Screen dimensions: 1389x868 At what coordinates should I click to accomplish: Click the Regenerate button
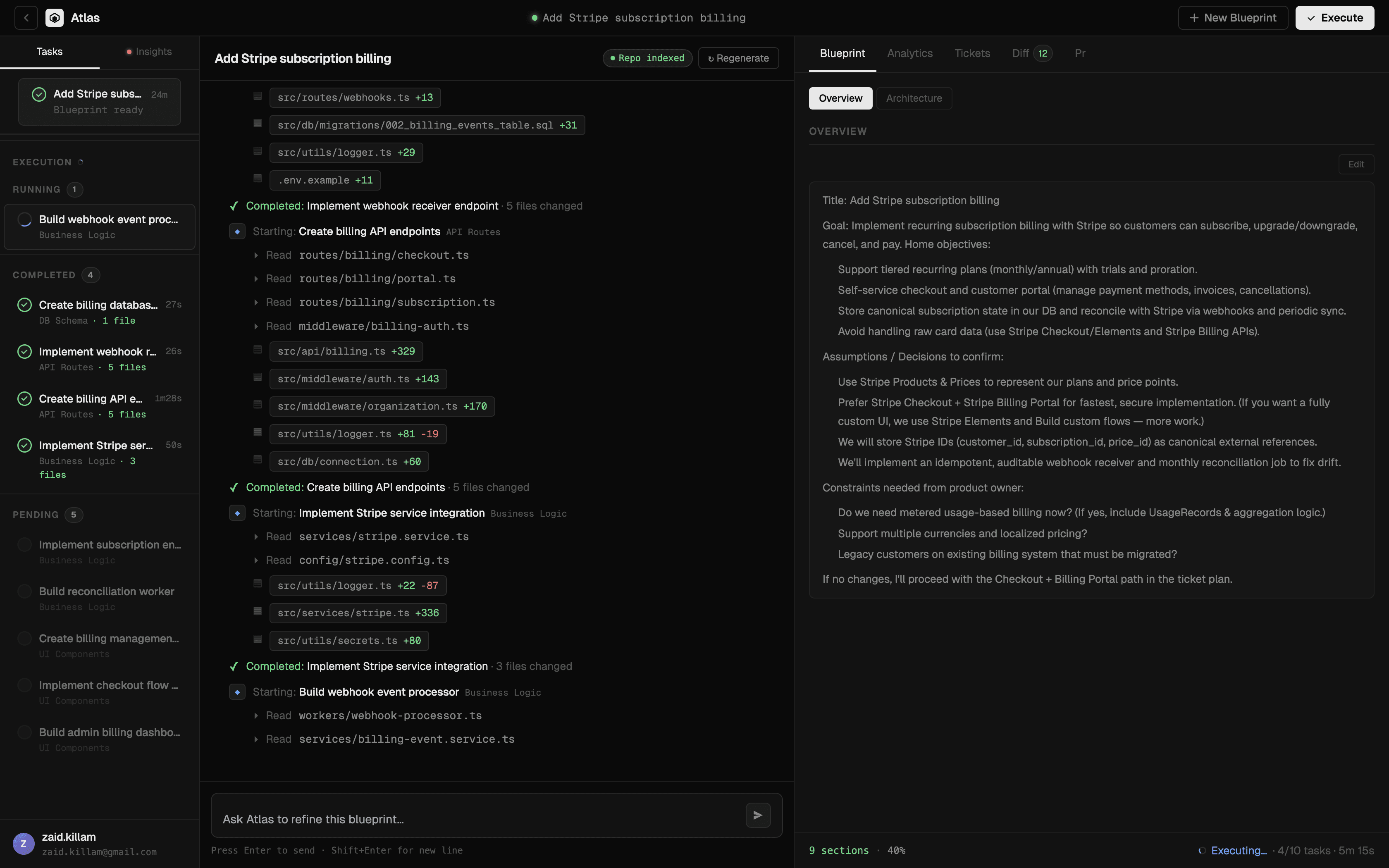click(x=738, y=58)
